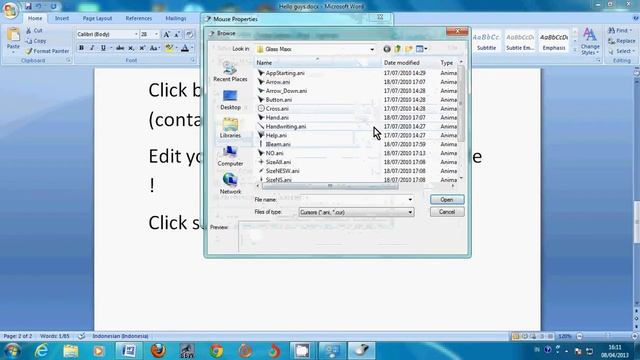Switch to the Insert ribbon tab
Viewport: 640px width, 360px height.
point(62,18)
